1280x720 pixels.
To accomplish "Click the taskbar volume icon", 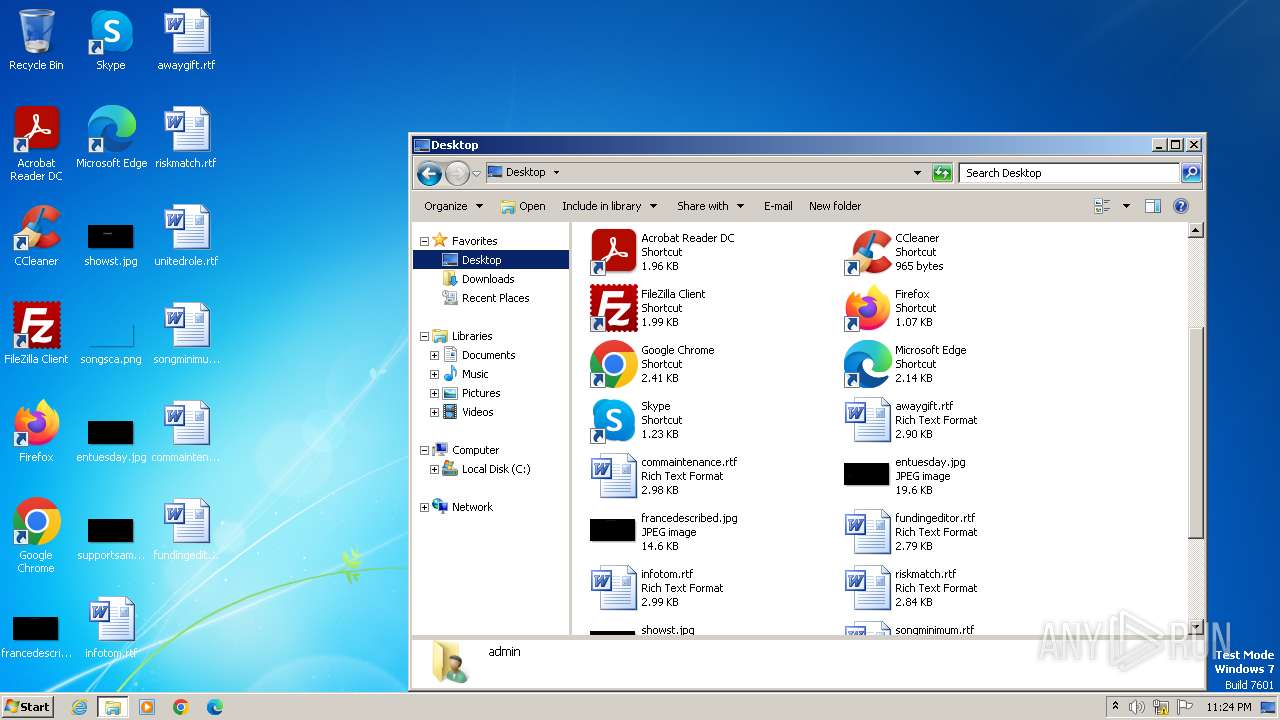I will [1137, 707].
